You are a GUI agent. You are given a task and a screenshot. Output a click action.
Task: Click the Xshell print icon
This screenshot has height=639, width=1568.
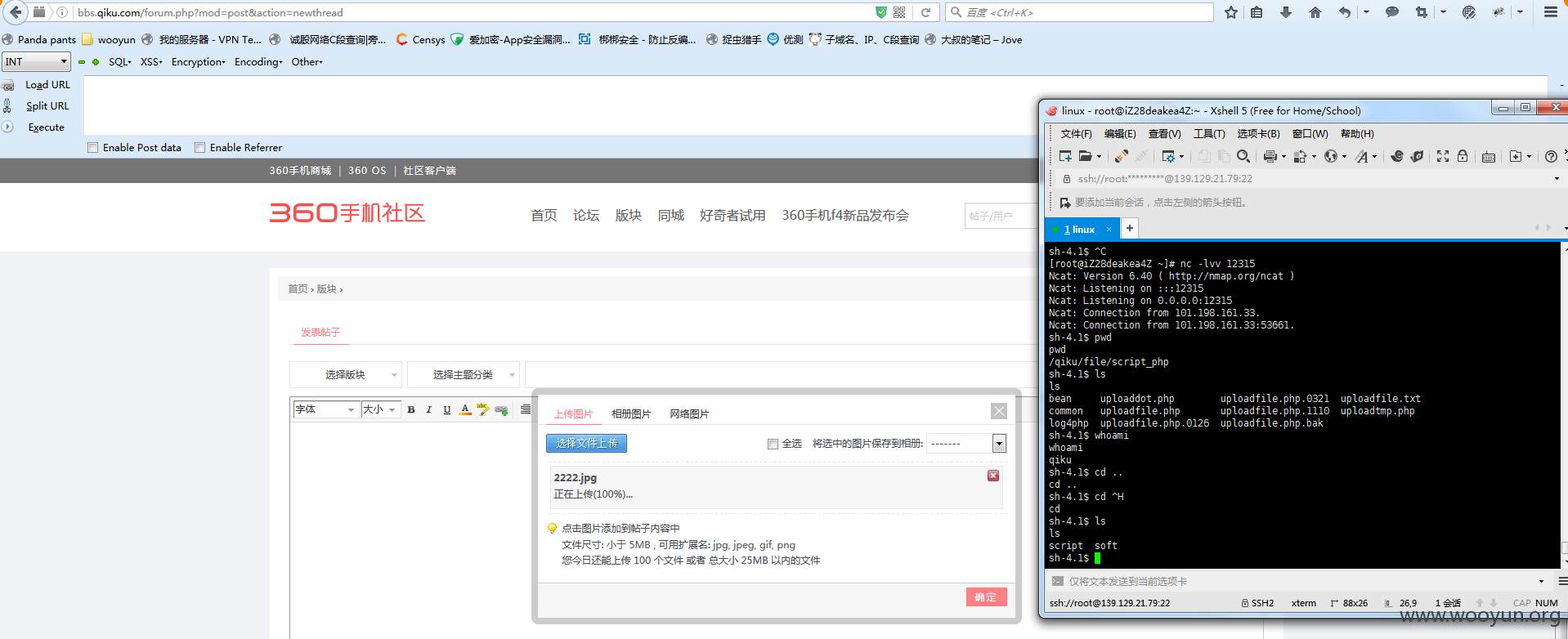point(1270,156)
